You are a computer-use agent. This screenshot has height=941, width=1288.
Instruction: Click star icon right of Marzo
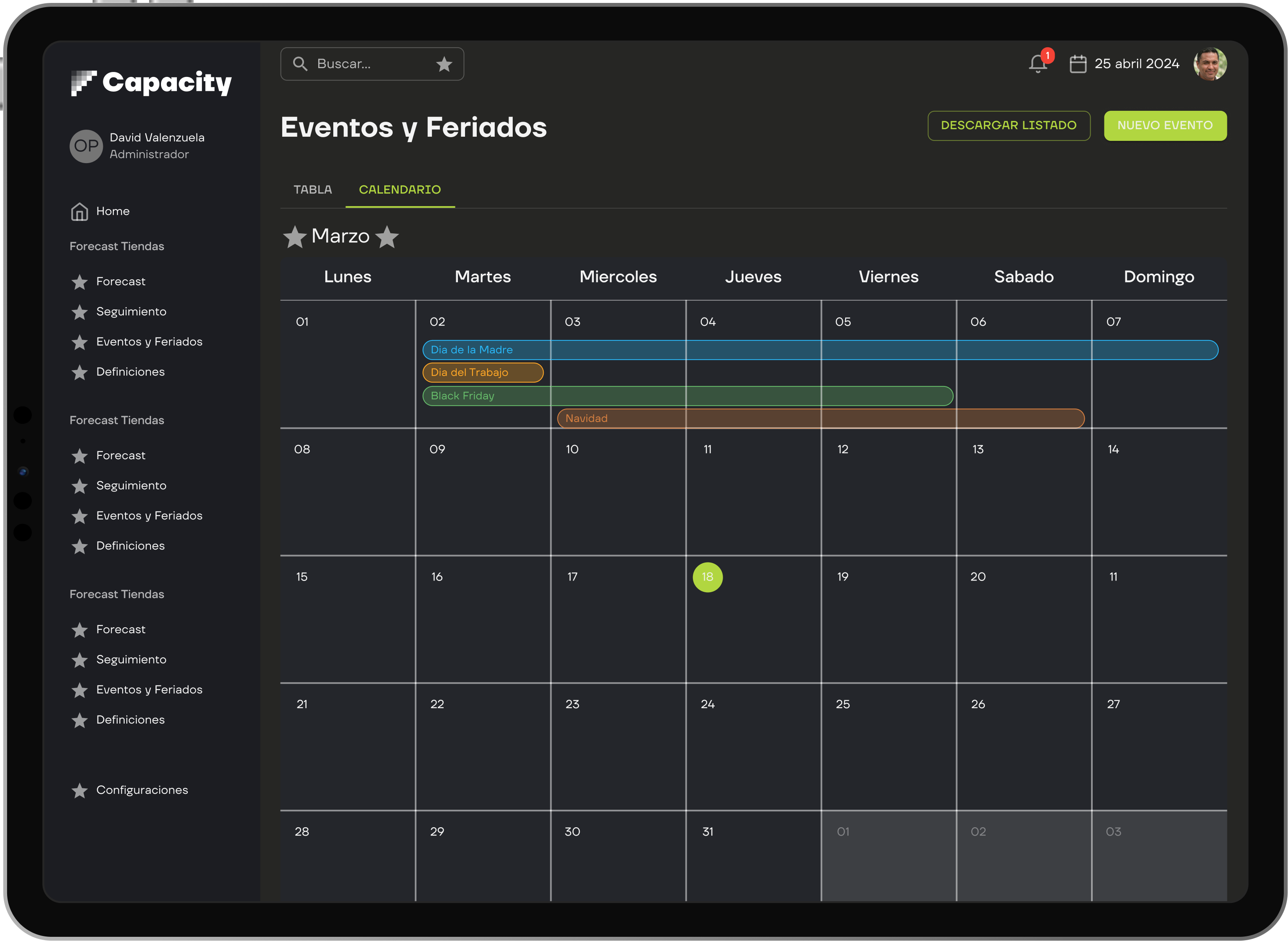tap(387, 236)
